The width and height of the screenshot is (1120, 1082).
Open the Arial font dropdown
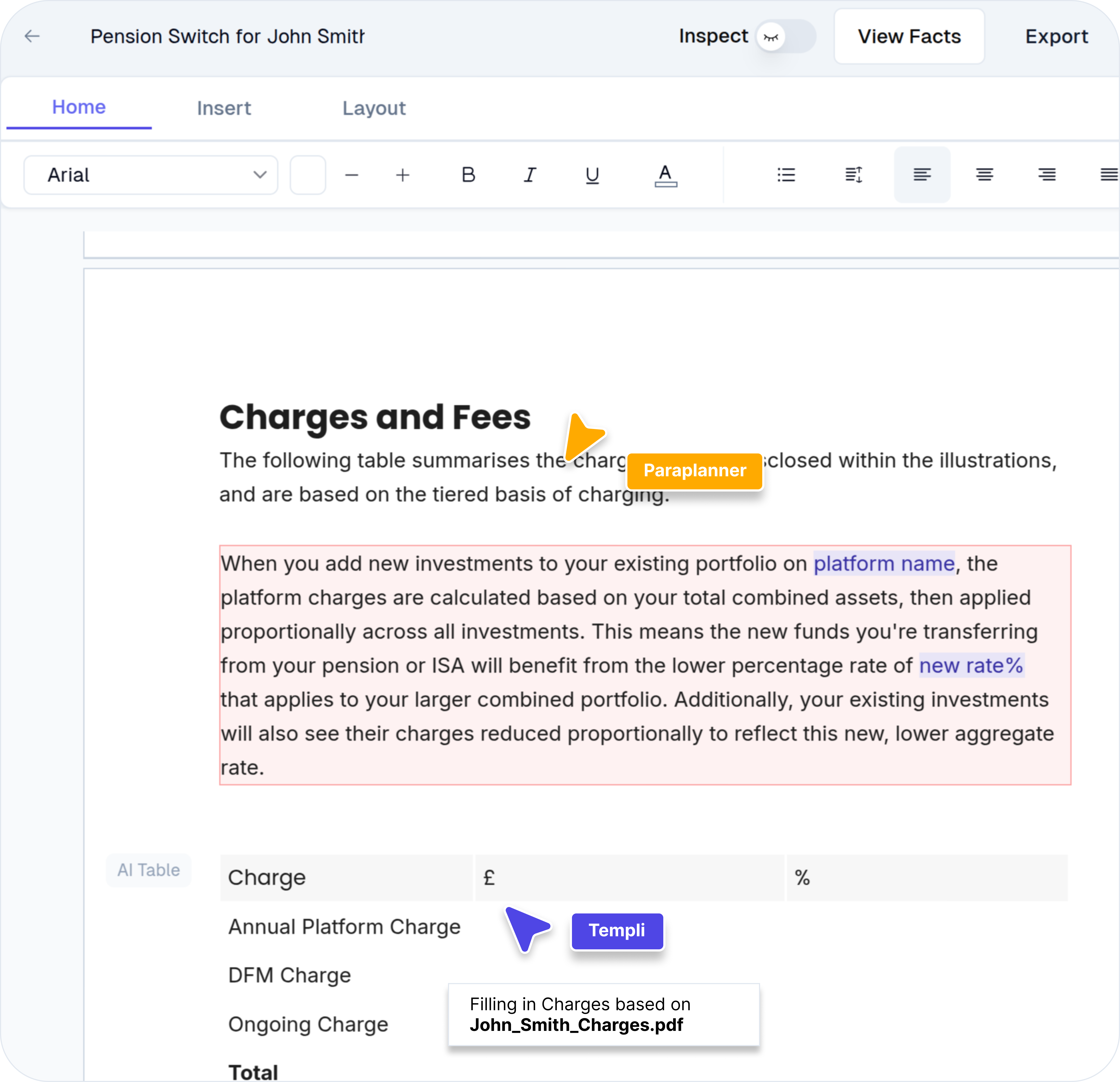151,175
